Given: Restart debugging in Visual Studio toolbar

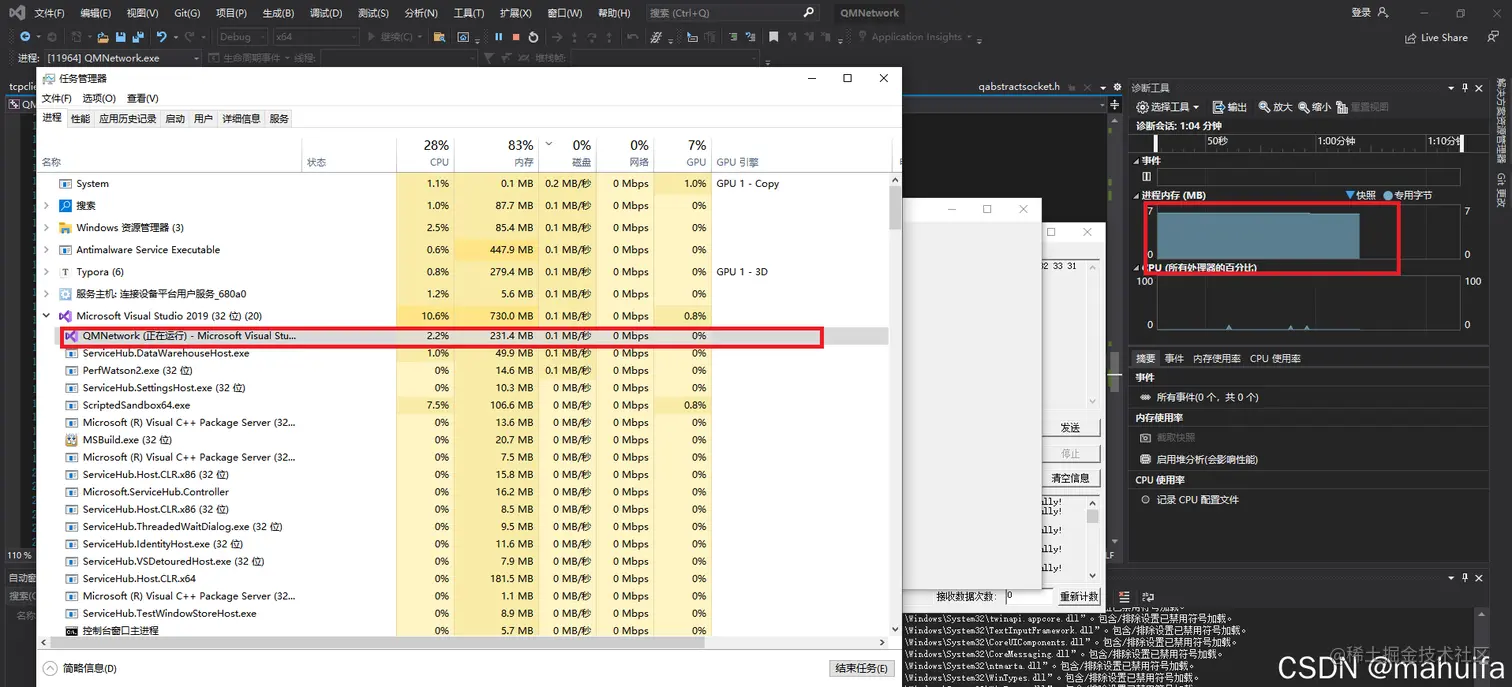Looking at the screenshot, I should (533, 37).
